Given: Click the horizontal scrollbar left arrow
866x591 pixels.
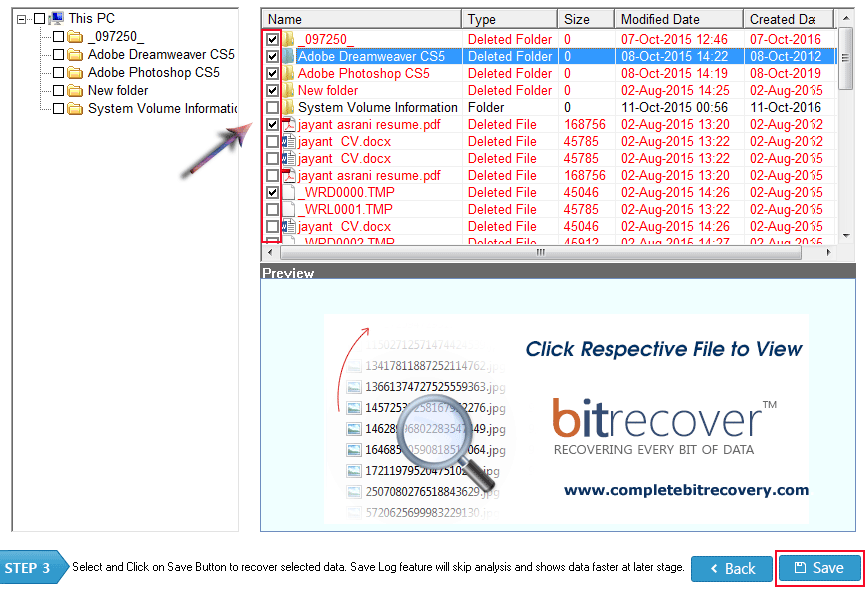Looking at the screenshot, I should [x=270, y=252].
